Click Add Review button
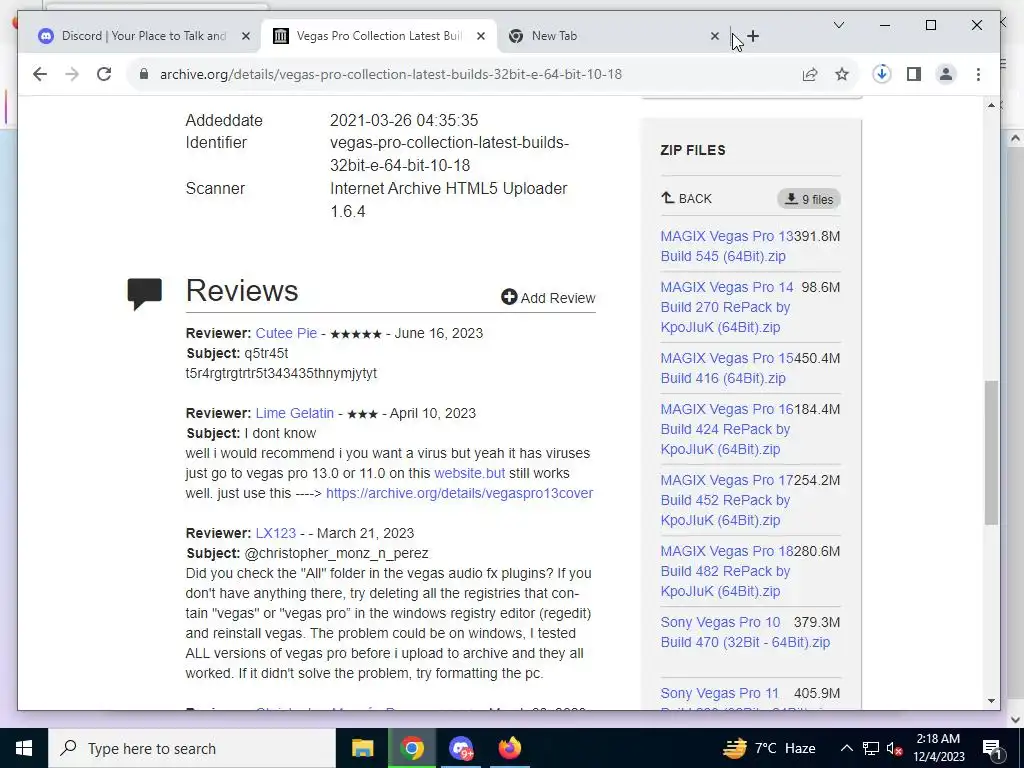Viewport: 1024px width, 768px height. pos(548,298)
